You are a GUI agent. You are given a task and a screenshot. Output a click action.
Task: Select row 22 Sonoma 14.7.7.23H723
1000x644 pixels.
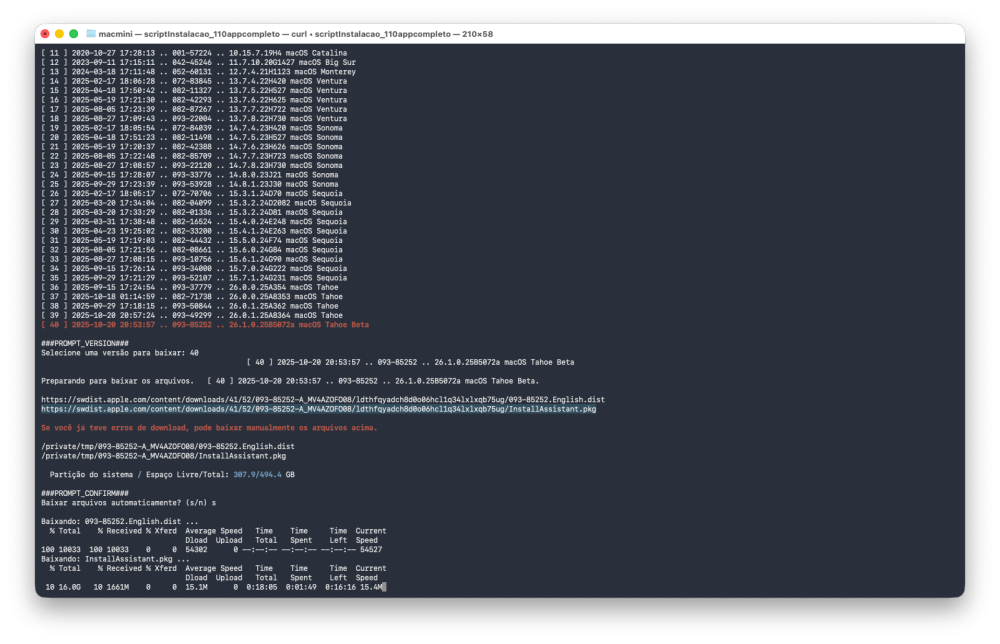[192, 156]
